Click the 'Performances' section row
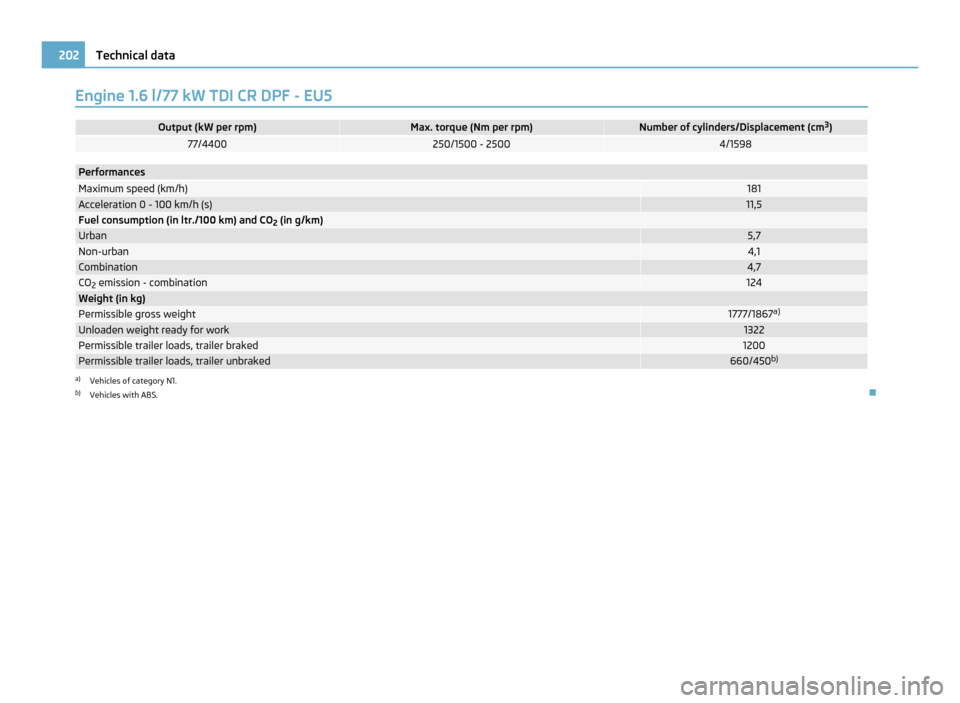Viewport: 960px width, 703px height. (471, 172)
